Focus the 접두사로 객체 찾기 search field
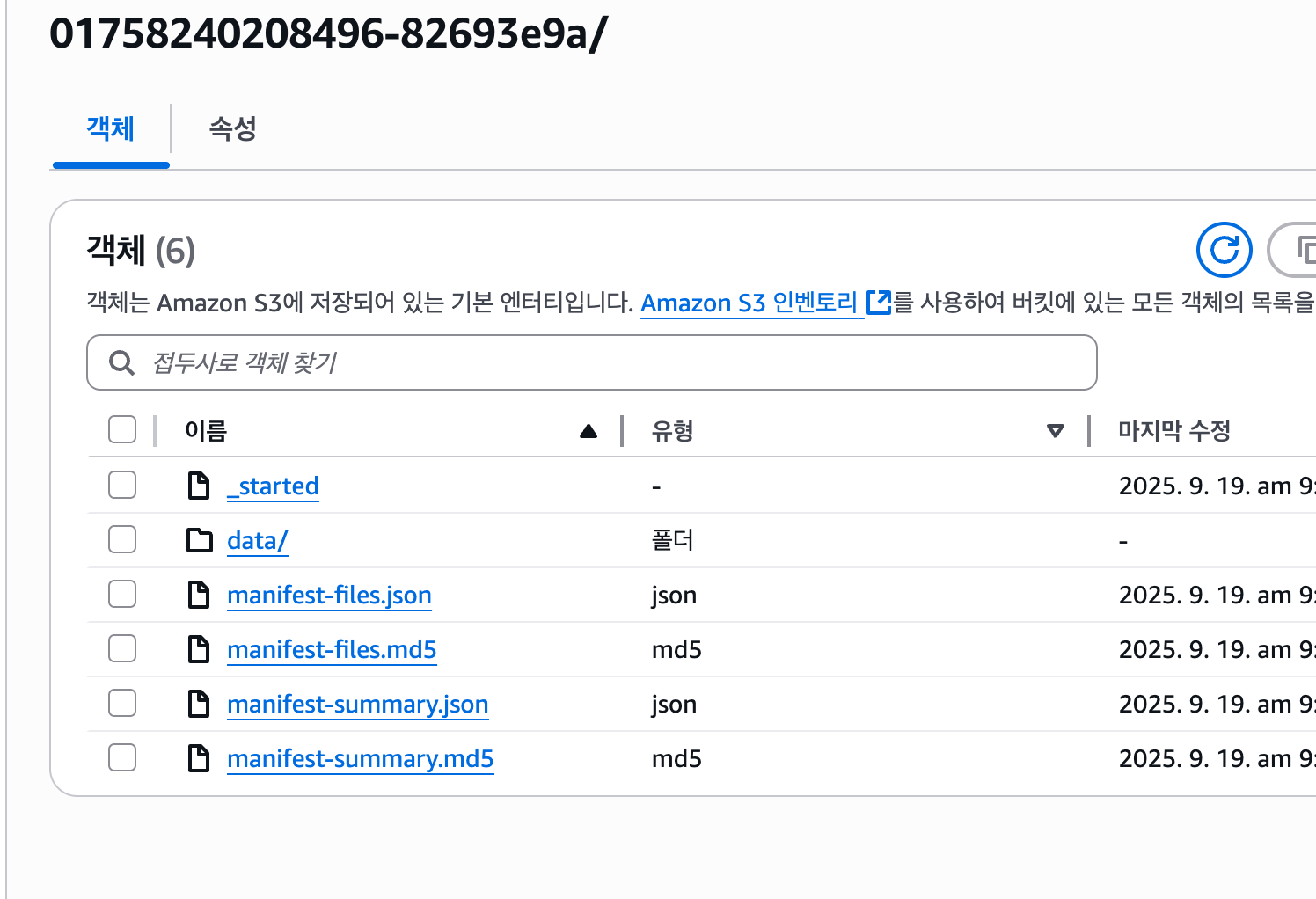The image size is (1316, 899). [616, 362]
